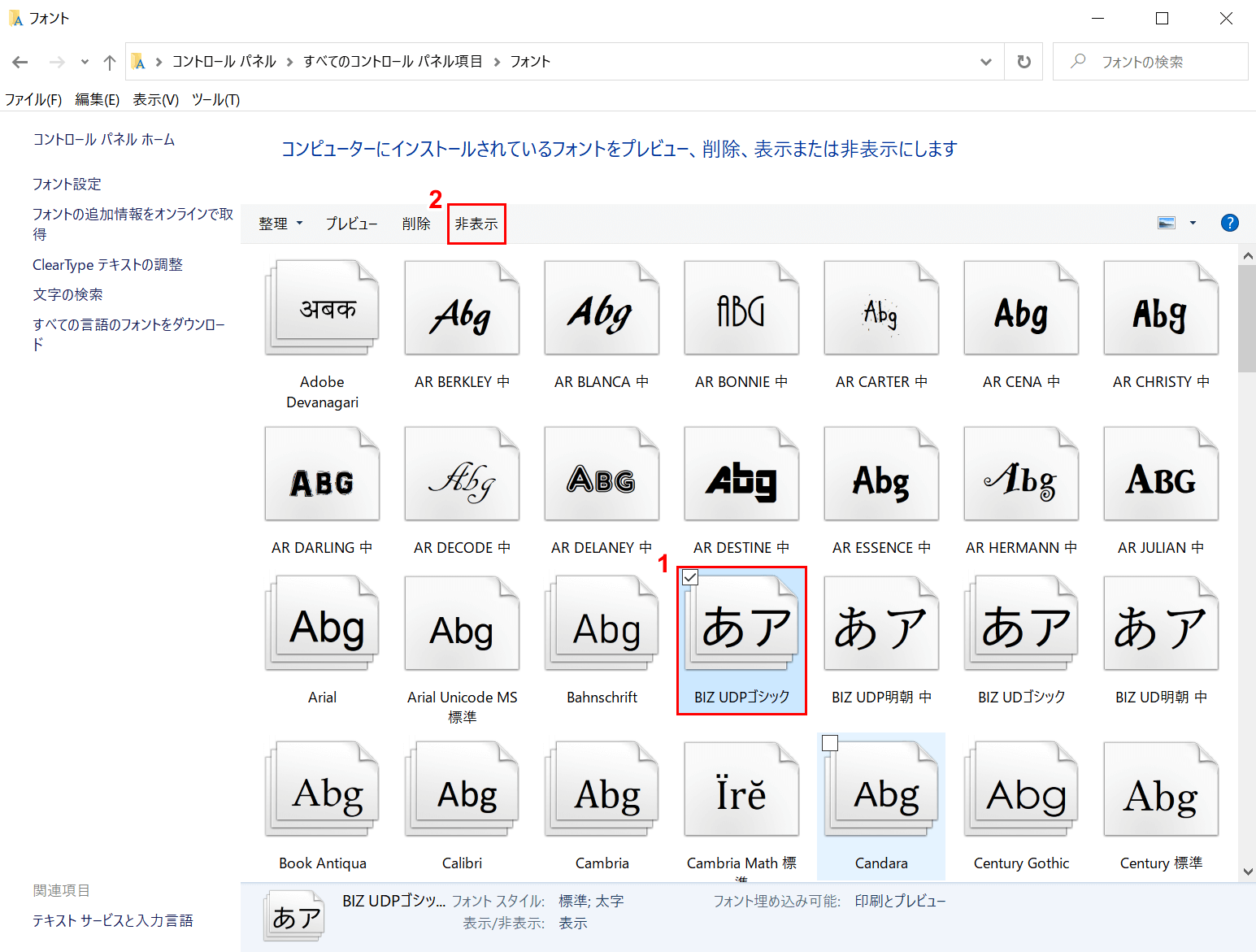Select the AR BLANCA font icon

(x=602, y=308)
